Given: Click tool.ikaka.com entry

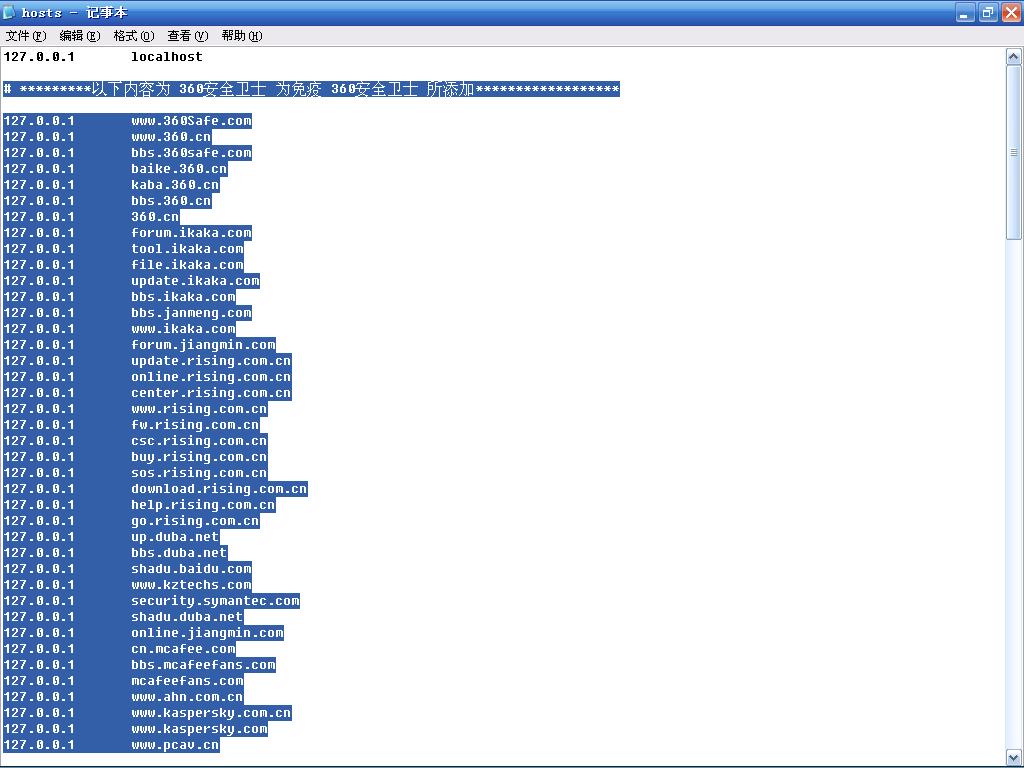Looking at the screenshot, I should pyautogui.click(x=187, y=249).
